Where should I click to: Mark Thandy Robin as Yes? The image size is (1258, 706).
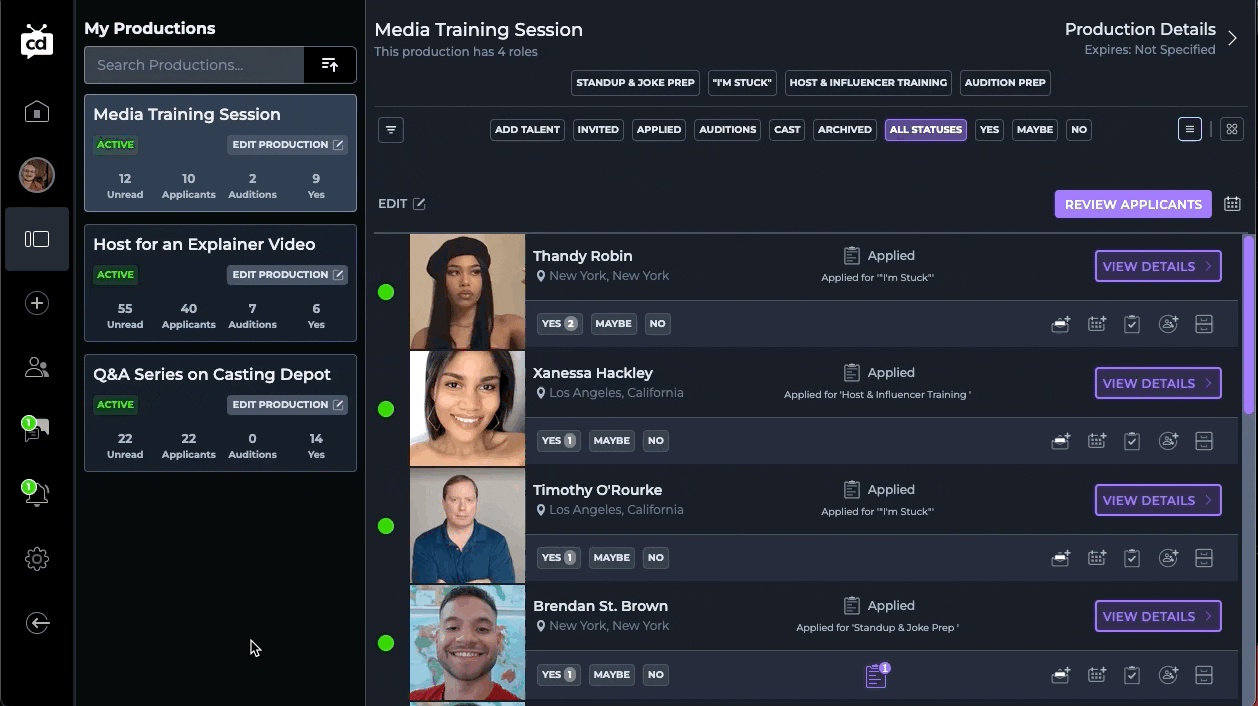559,324
